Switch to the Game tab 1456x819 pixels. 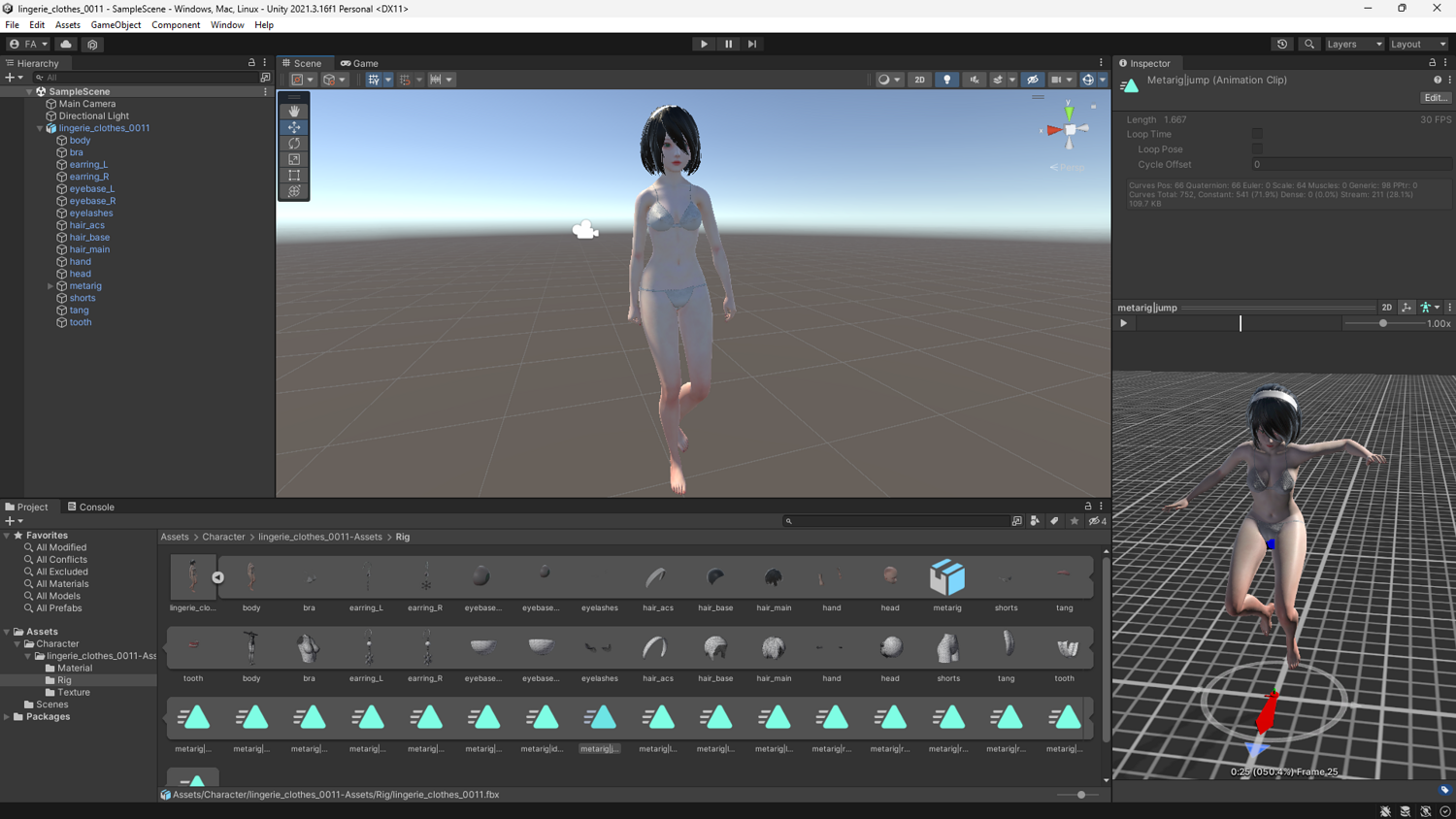[x=359, y=63]
